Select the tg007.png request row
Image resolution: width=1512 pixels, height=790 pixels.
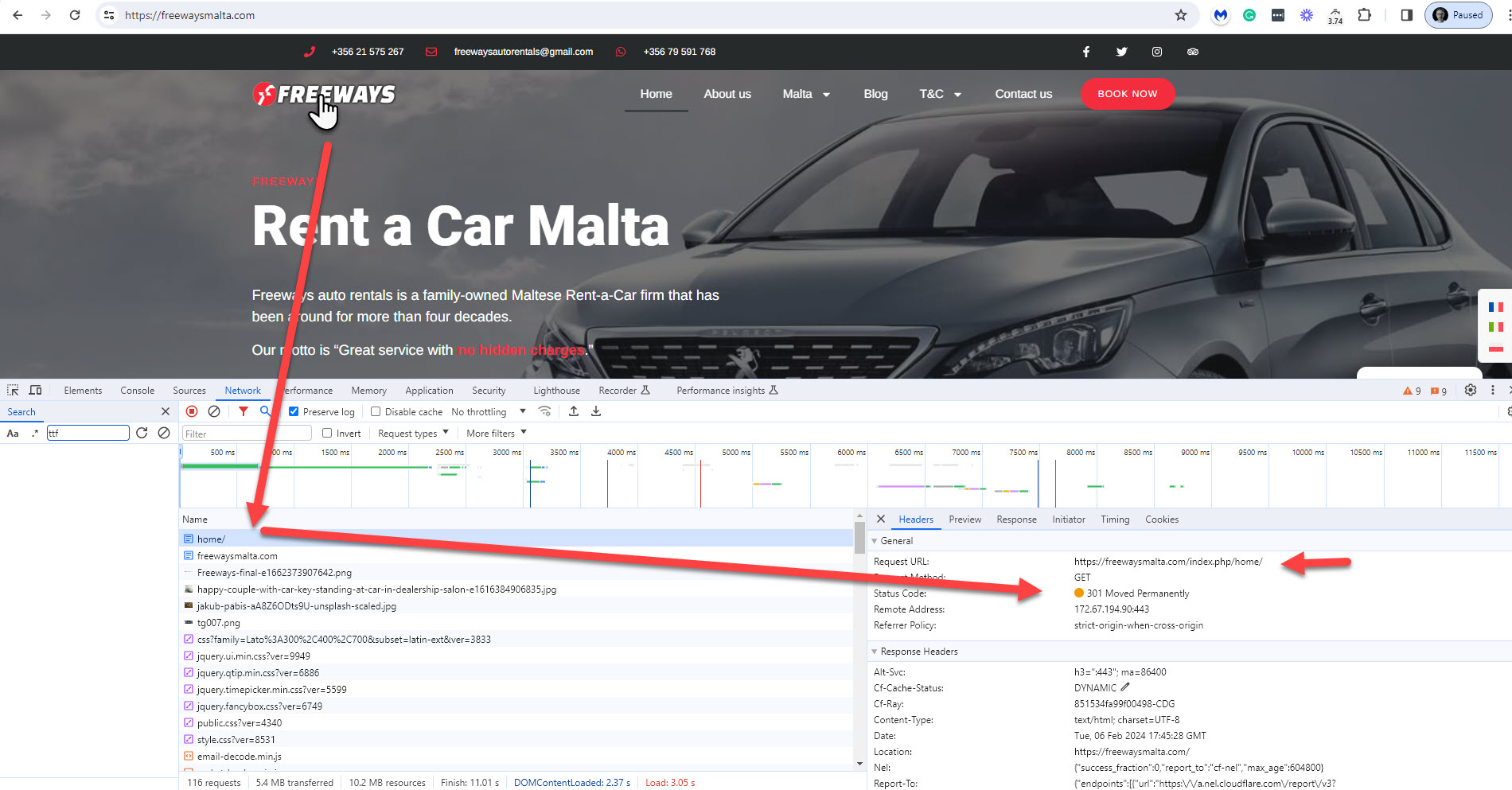[x=516, y=622]
